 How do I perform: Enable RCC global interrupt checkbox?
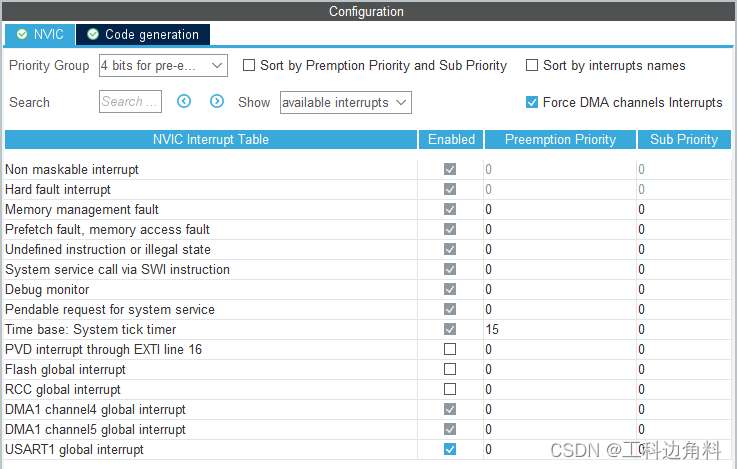click(x=450, y=389)
